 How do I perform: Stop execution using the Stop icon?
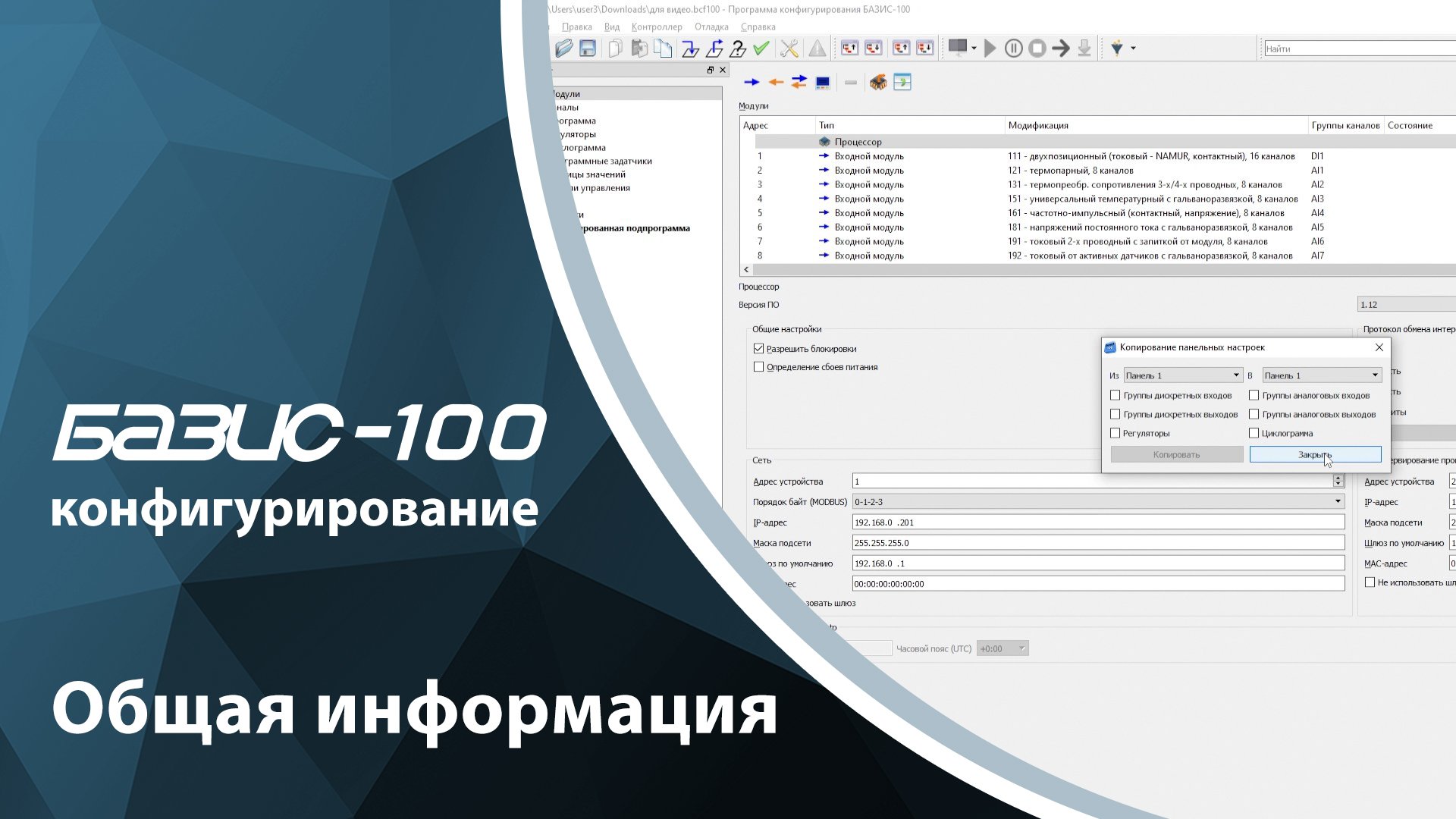point(1038,47)
